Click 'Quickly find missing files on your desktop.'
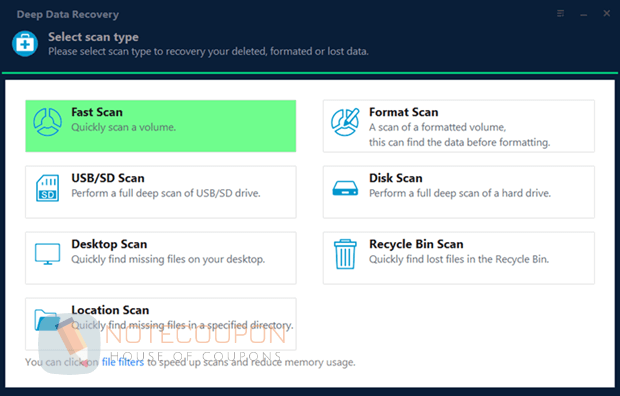 coord(168,260)
